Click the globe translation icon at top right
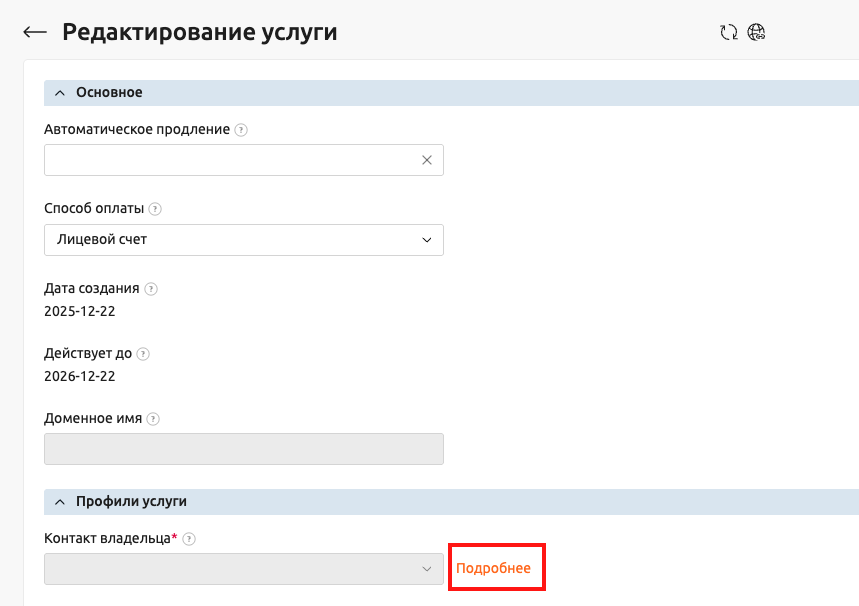The width and height of the screenshot is (859, 606). click(757, 31)
